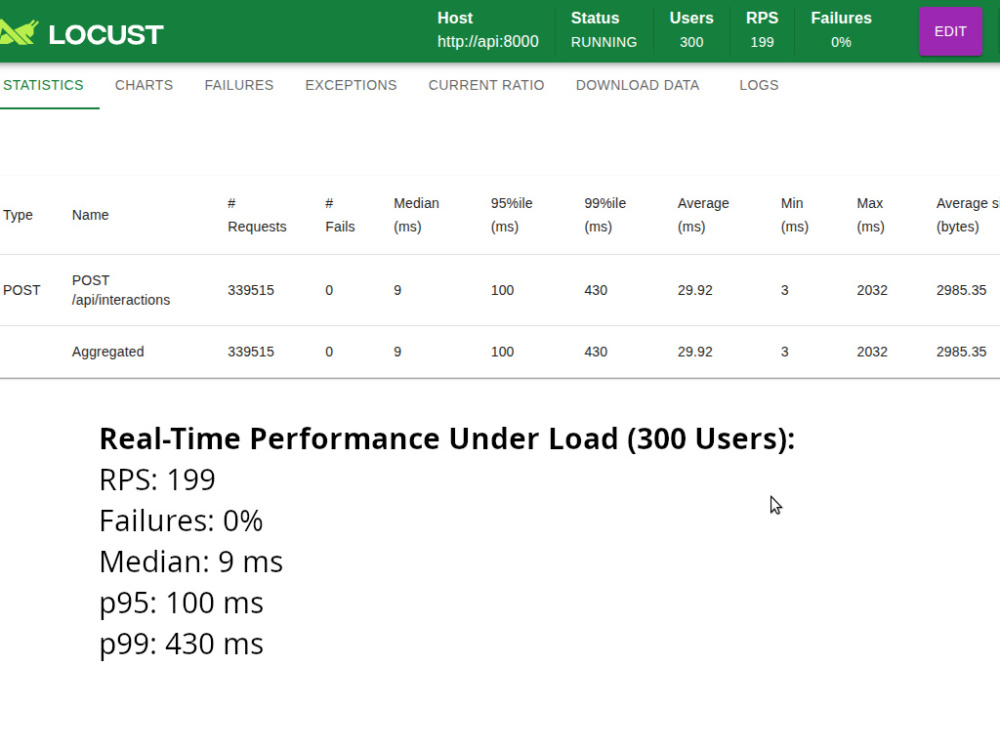This screenshot has width=1000, height=750.
Task: Click the 'p99: 430 ms' line
Action: point(181,644)
